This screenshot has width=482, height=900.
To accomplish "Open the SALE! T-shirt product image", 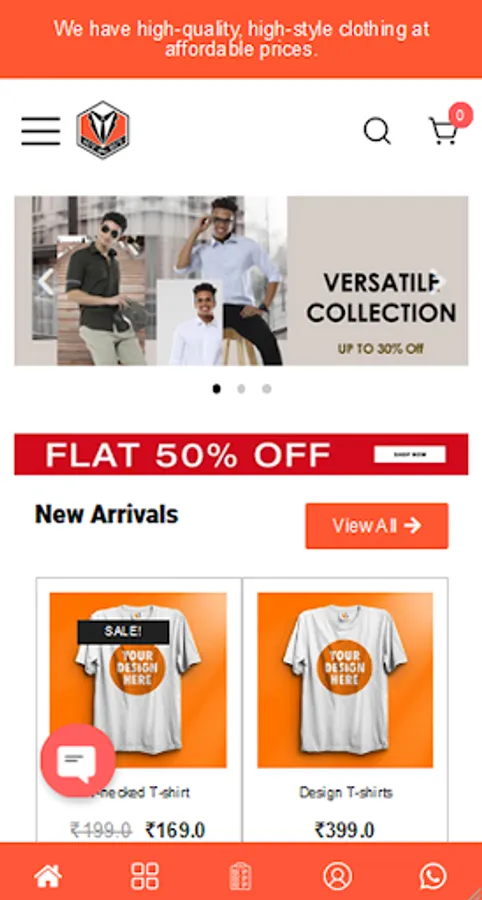I will coord(138,680).
